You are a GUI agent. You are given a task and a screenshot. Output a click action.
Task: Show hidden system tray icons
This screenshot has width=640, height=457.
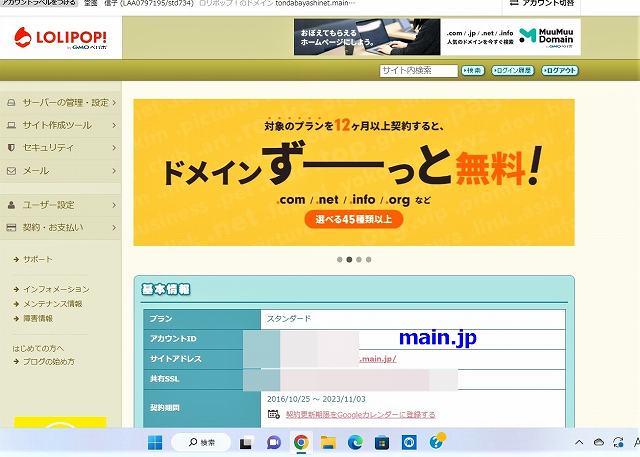[579, 442]
